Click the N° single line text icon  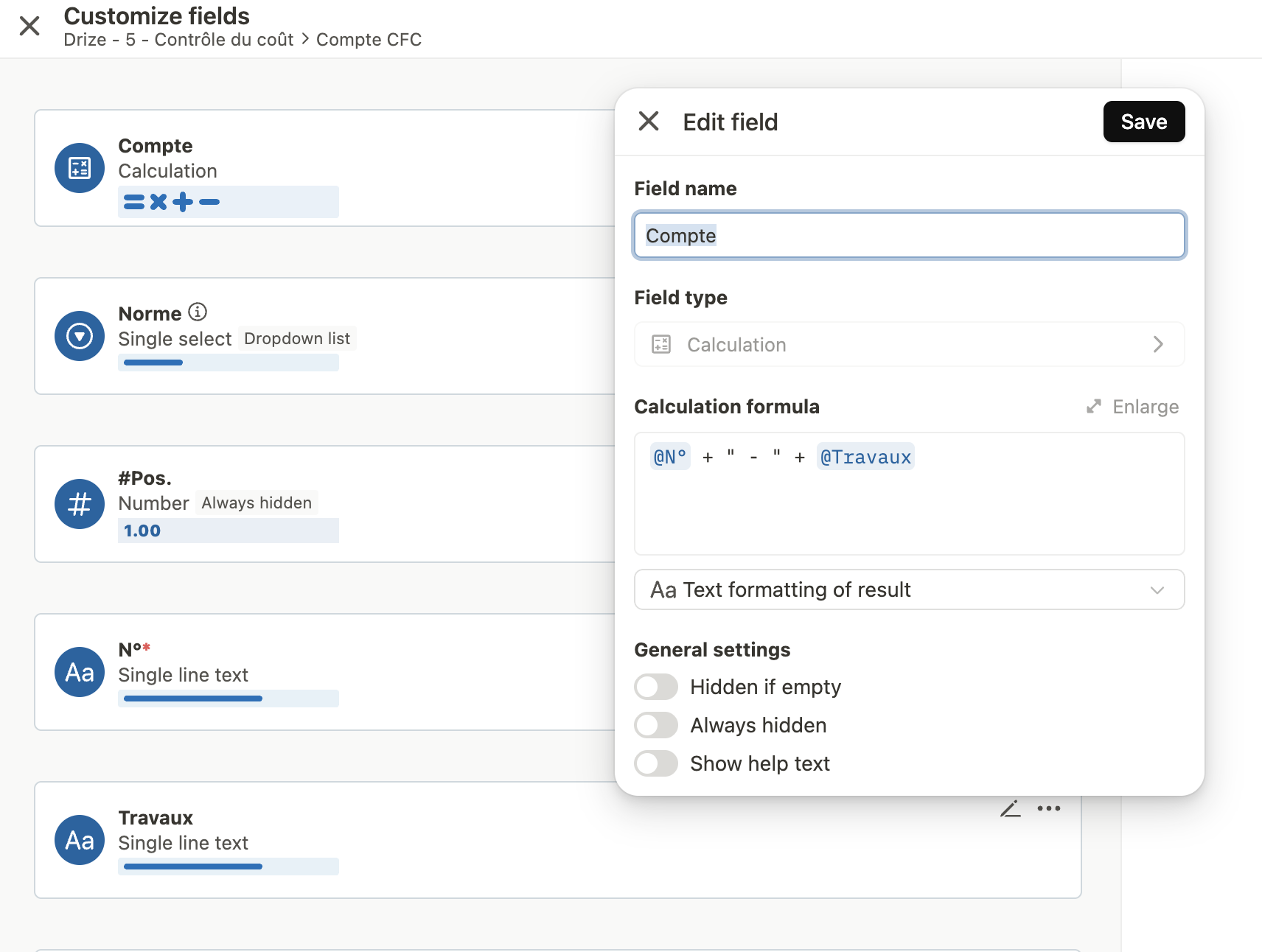[80, 672]
